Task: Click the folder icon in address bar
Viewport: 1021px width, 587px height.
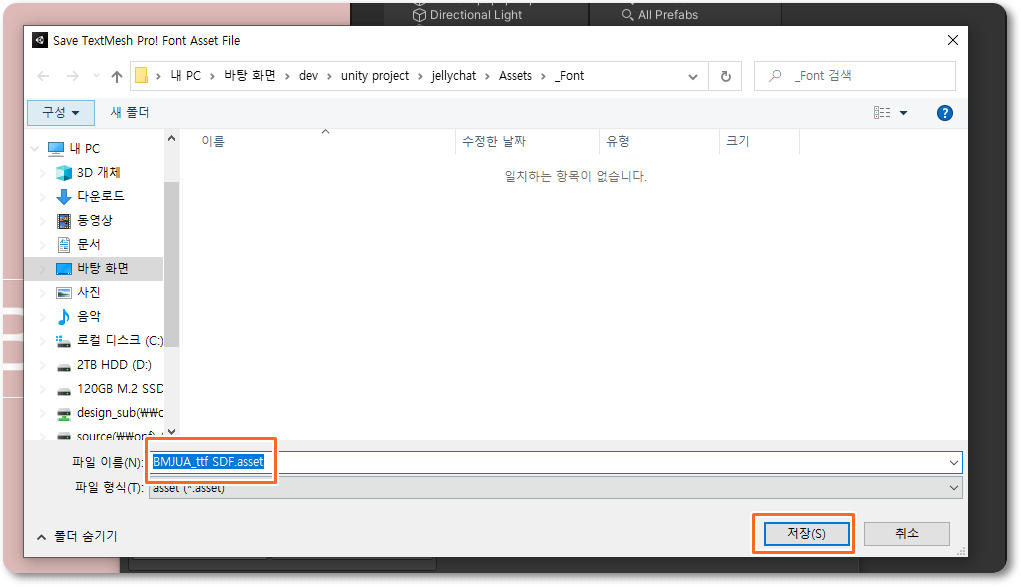Action: (141, 76)
